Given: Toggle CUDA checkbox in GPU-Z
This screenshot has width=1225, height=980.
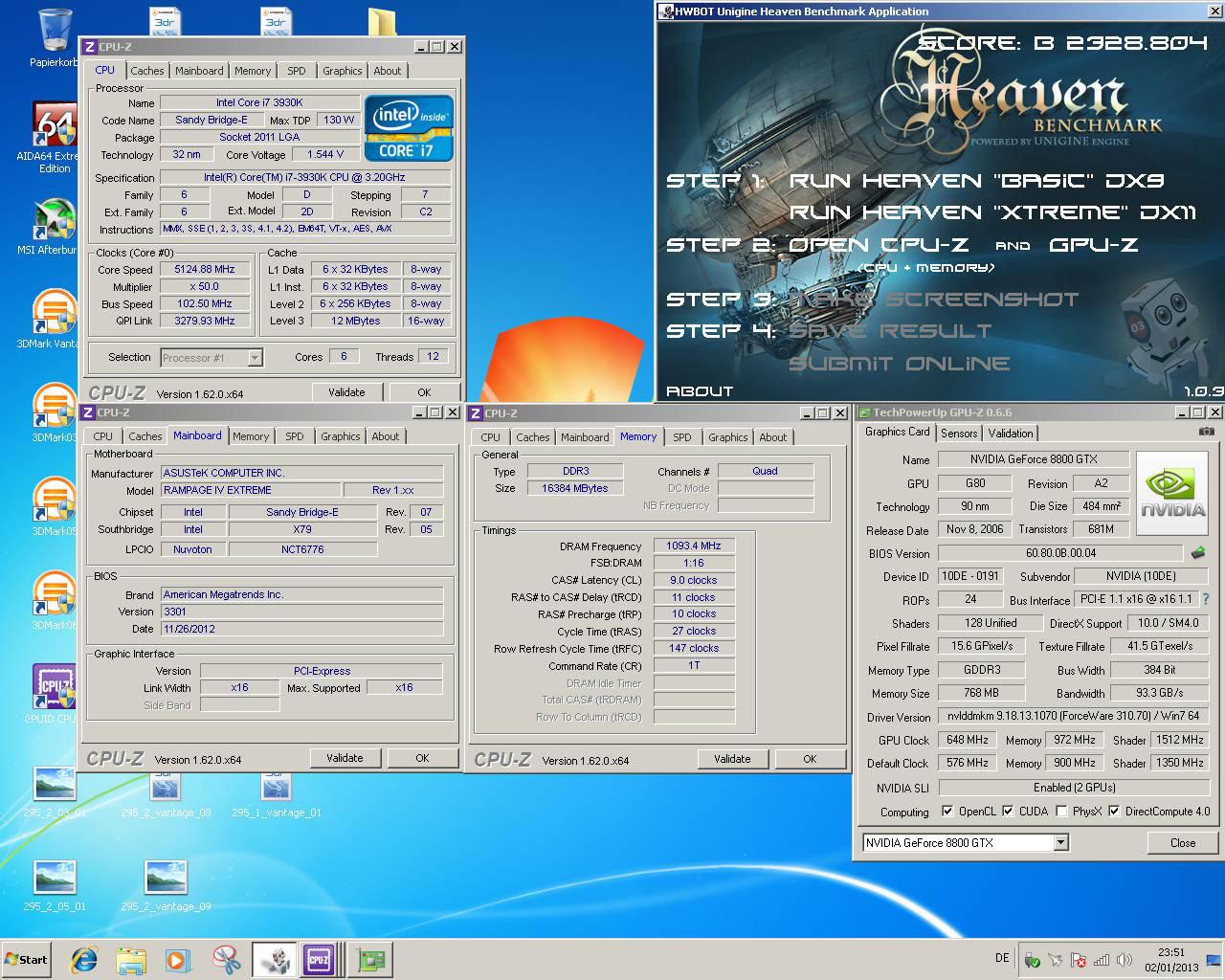Looking at the screenshot, I should 1008,811.
